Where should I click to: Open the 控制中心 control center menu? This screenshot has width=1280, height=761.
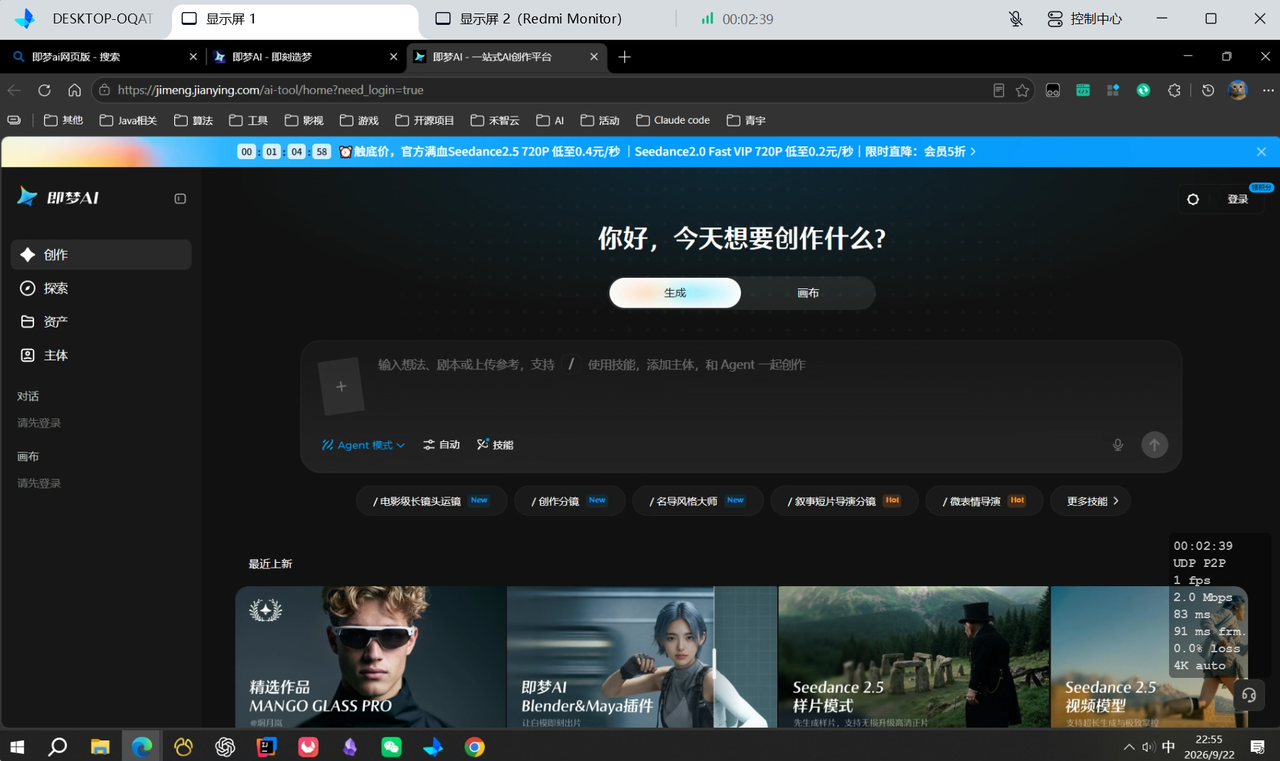(1085, 19)
